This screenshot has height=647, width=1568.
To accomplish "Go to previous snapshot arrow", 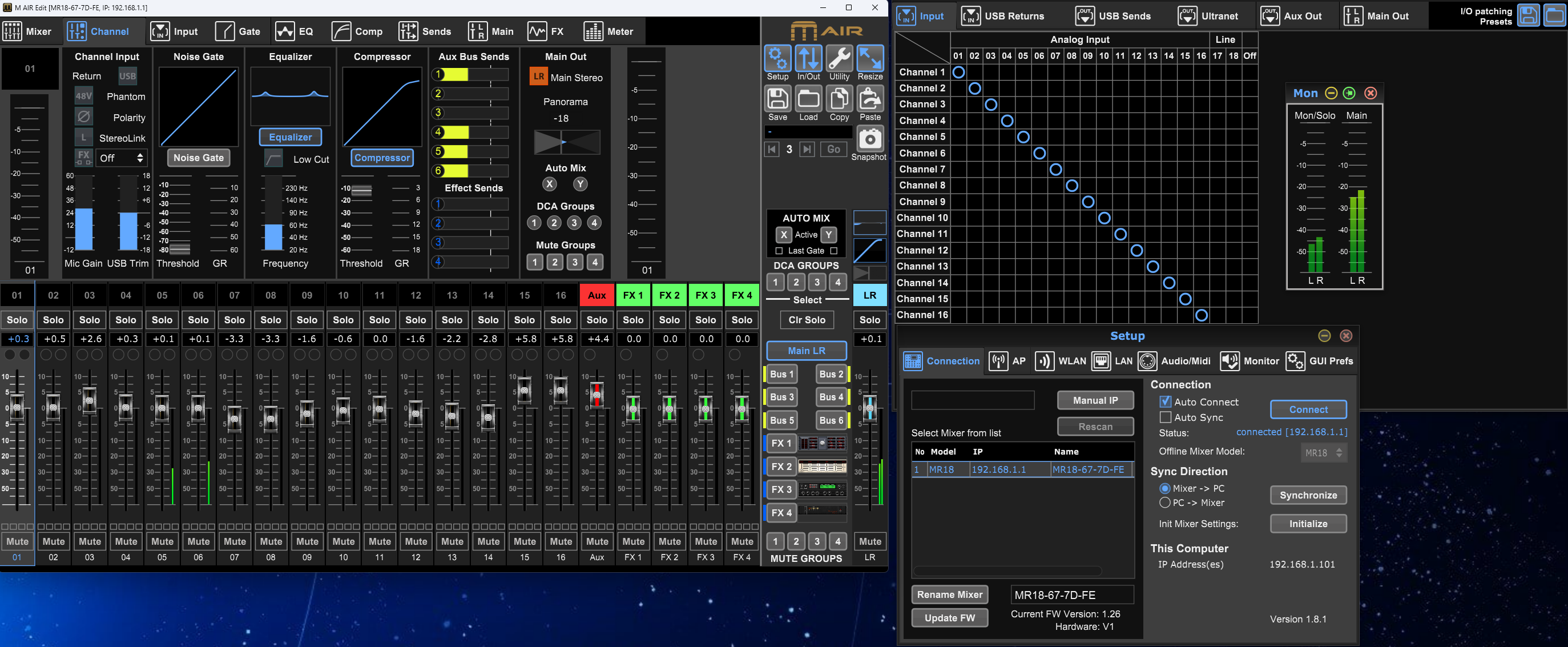I will tap(772, 149).
